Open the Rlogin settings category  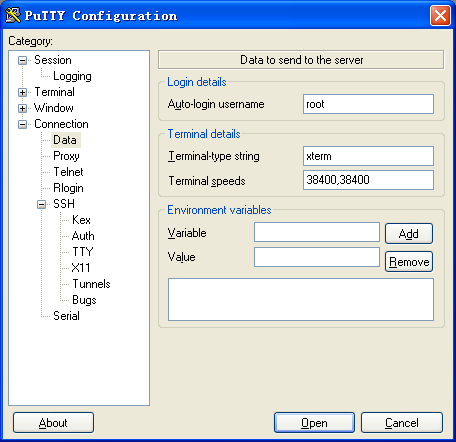coord(68,188)
